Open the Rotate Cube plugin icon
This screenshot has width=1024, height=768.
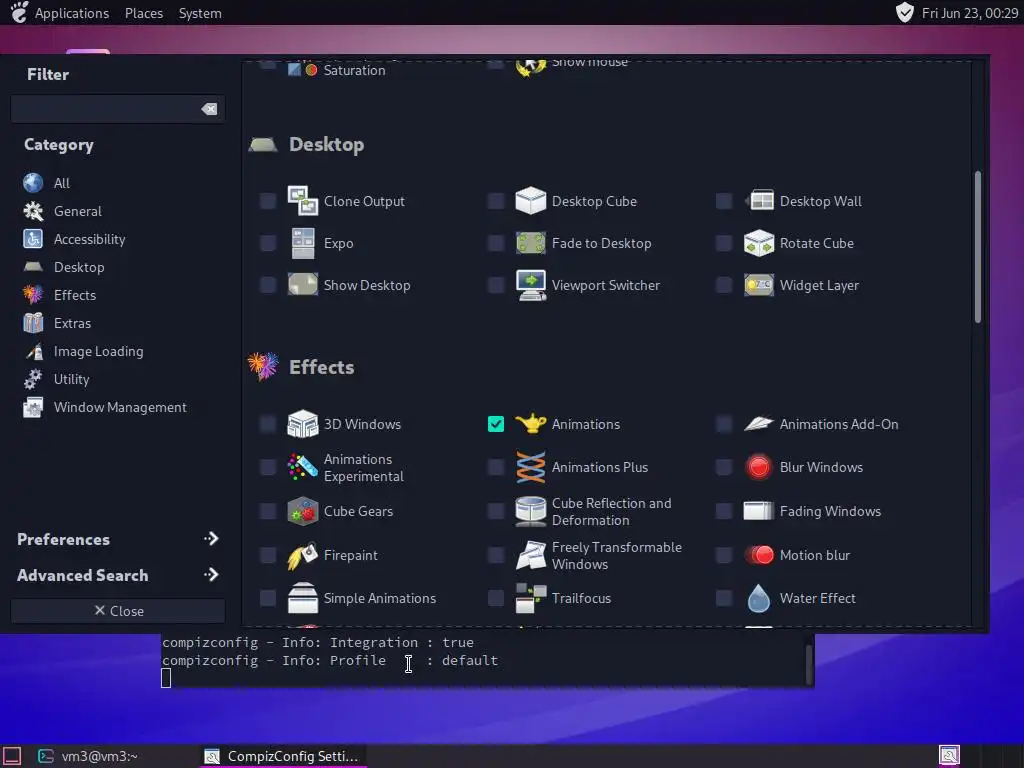click(x=759, y=243)
